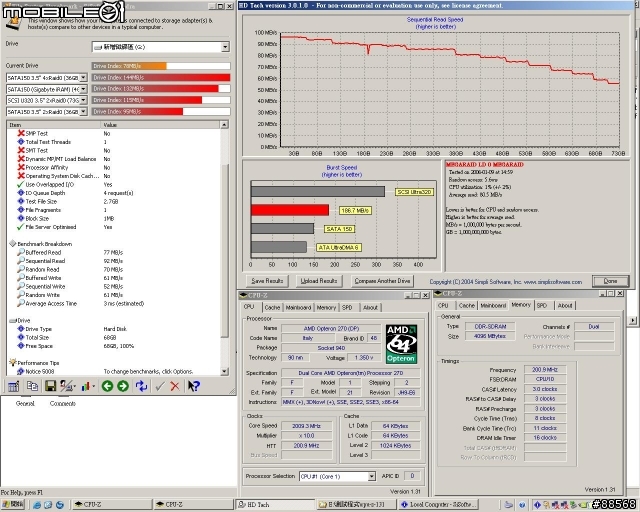Click the What's This help cursor icon

click(193, 386)
